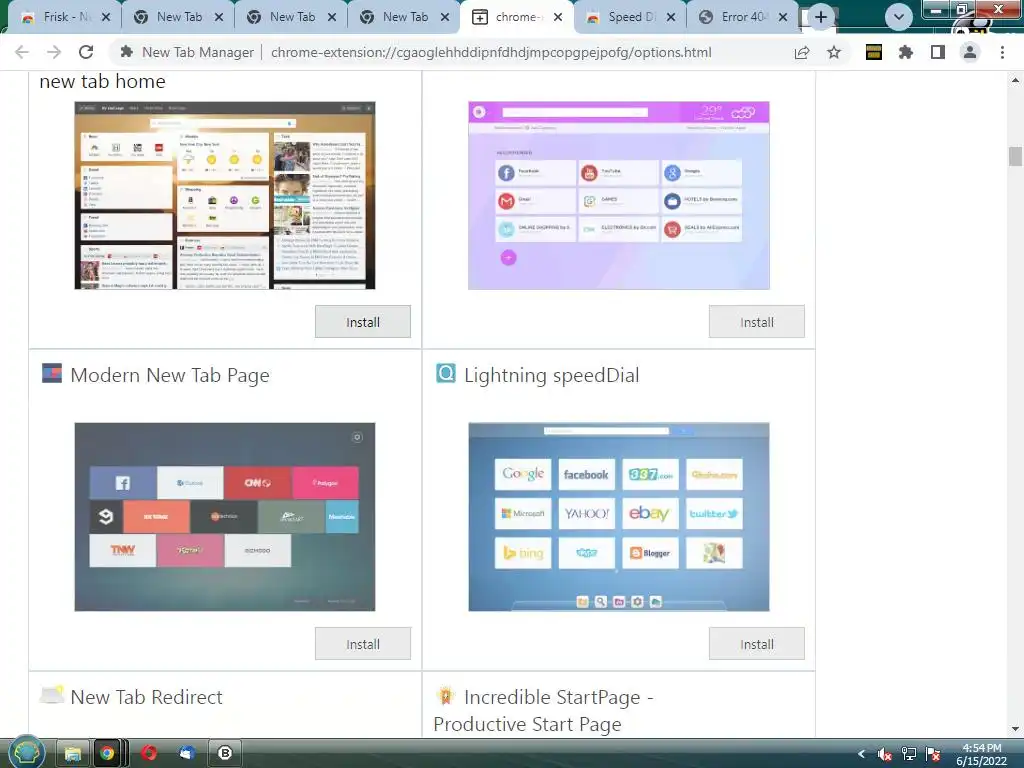Close the Speed Dial tab

tap(671, 17)
